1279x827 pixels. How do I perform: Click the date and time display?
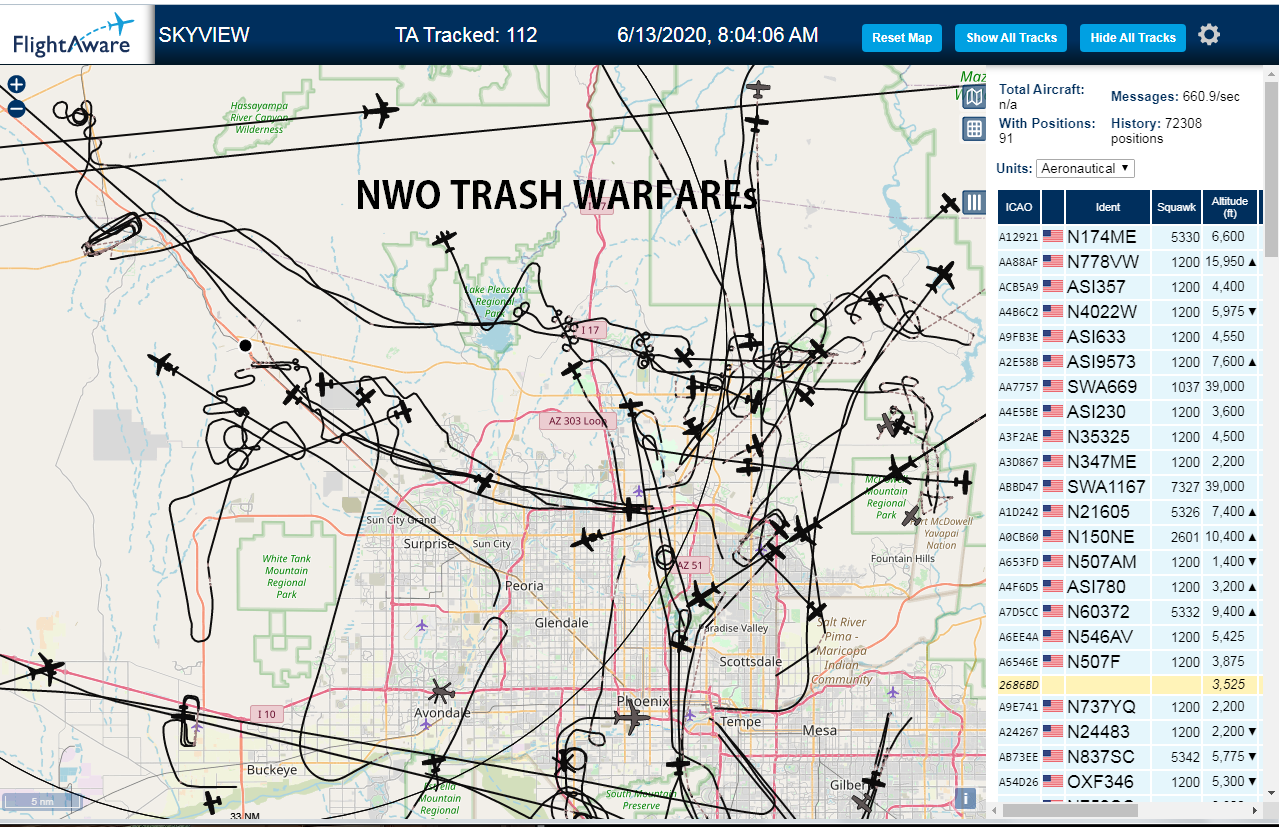[718, 35]
